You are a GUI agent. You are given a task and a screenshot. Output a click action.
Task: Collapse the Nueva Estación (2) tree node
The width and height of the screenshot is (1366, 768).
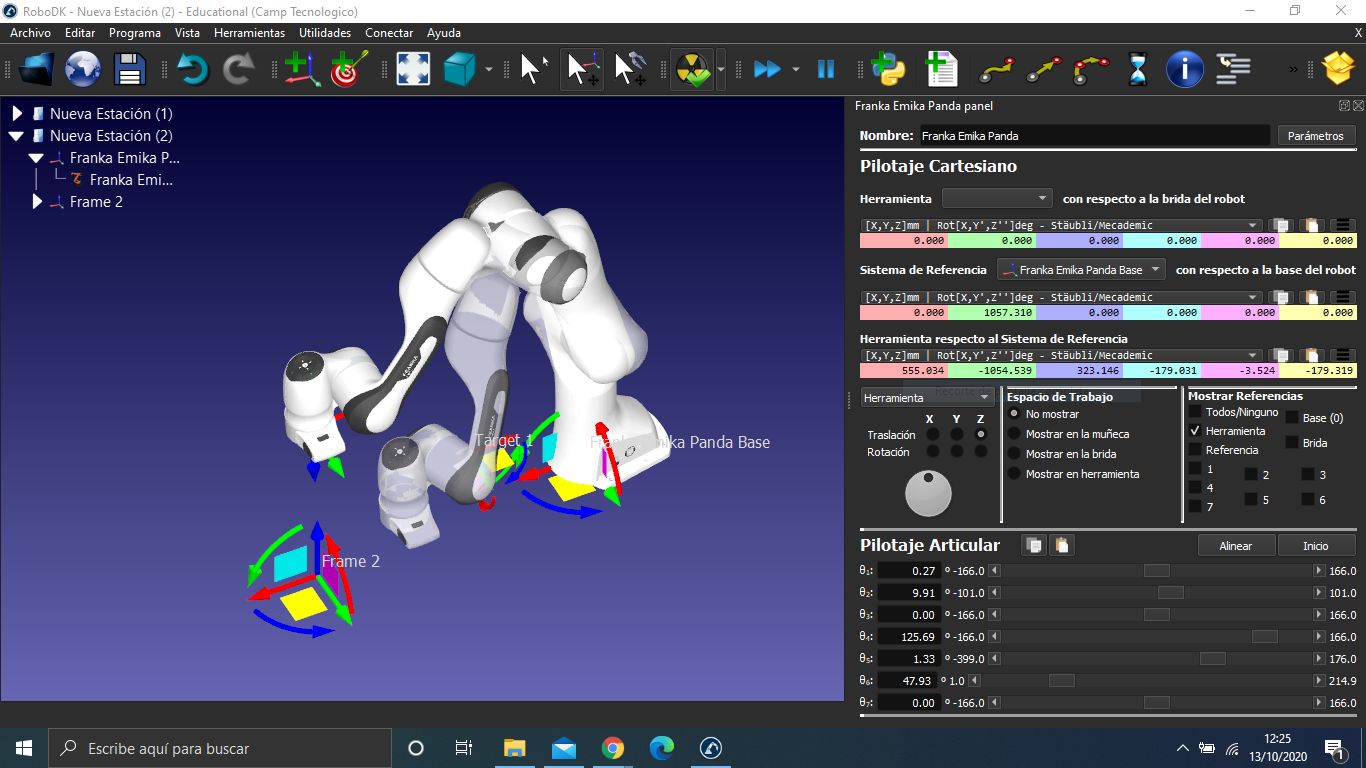coord(16,136)
